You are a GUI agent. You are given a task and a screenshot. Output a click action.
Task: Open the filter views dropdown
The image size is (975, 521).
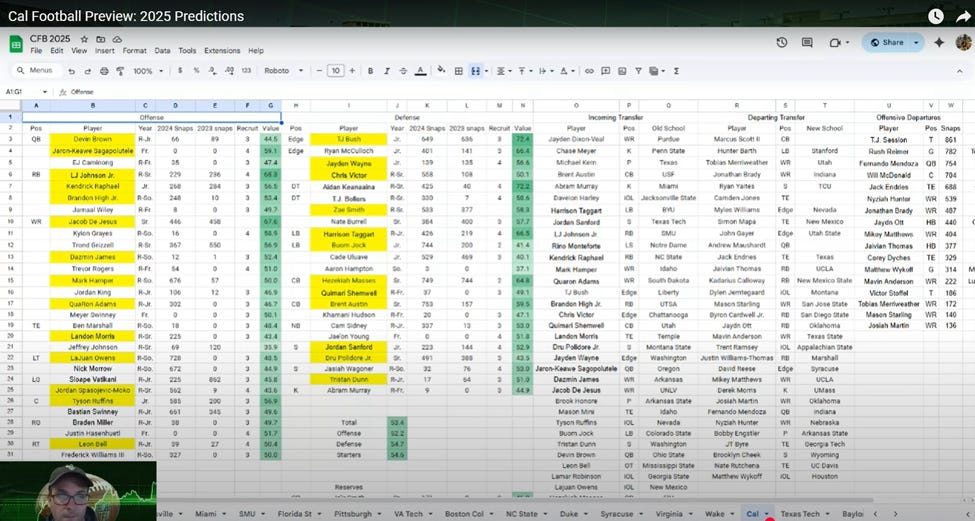656,71
